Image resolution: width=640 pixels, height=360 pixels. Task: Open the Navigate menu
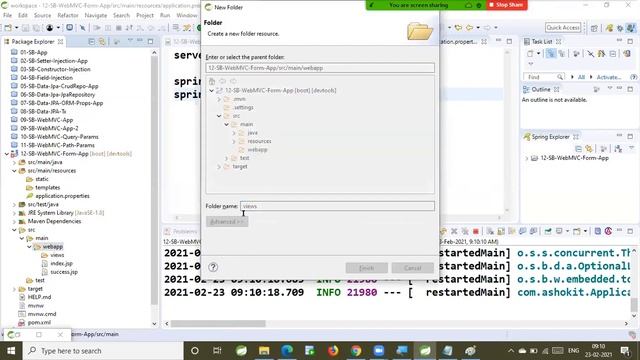tap(96, 15)
